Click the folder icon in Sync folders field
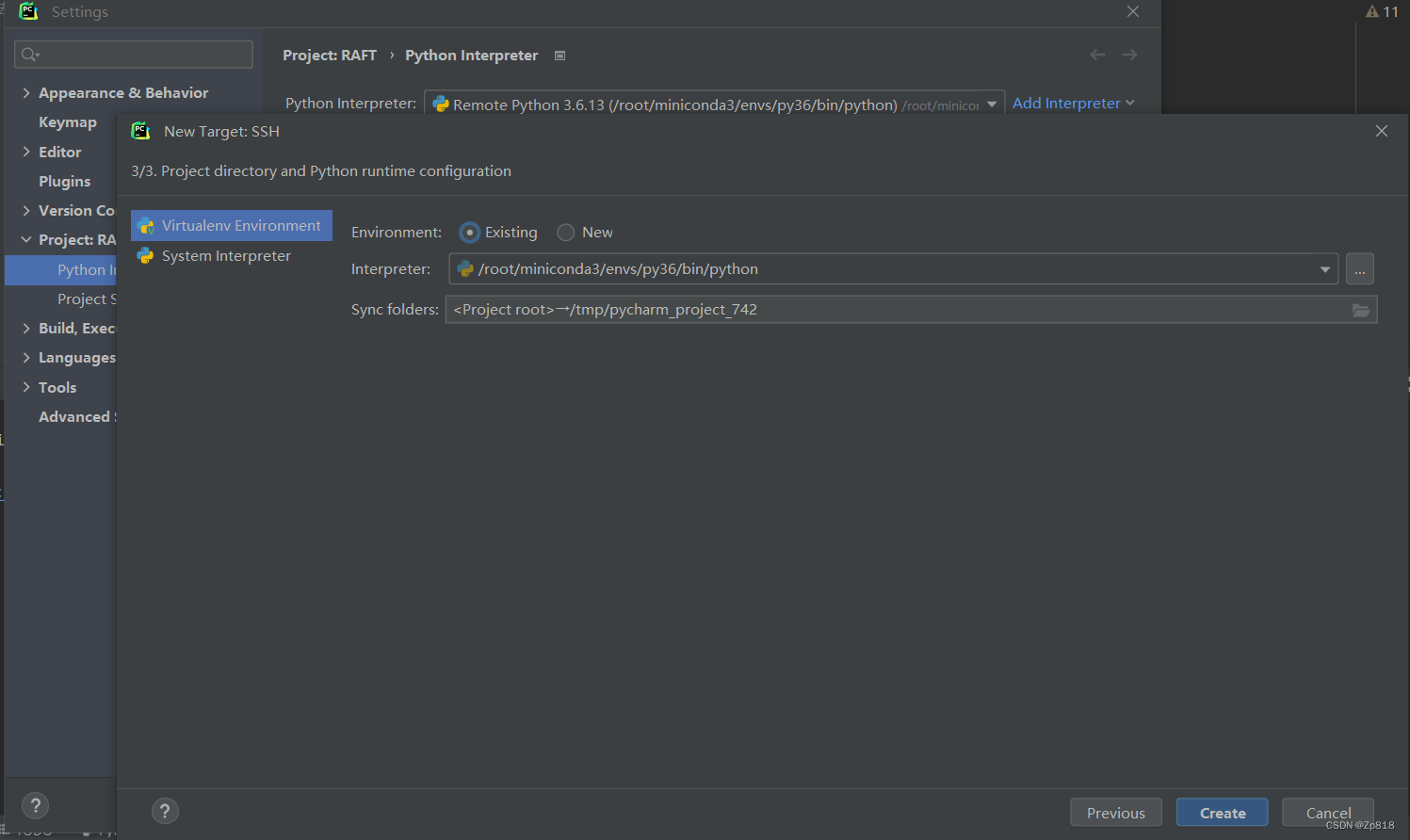 tap(1361, 310)
